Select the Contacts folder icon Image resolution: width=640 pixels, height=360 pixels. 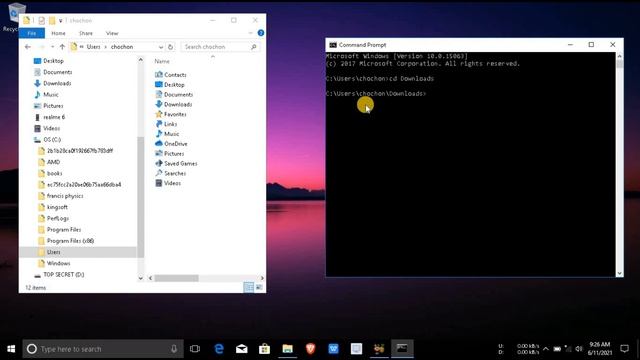pos(159,75)
